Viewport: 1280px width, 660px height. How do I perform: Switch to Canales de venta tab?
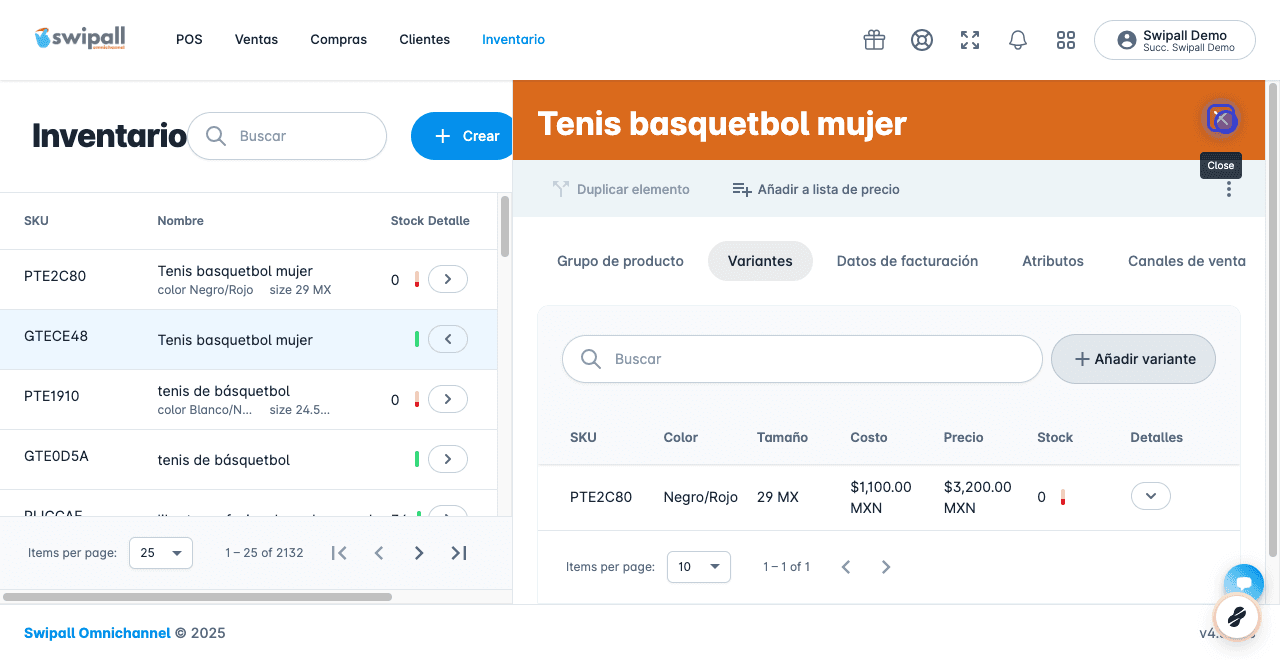tap(1187, 261)
